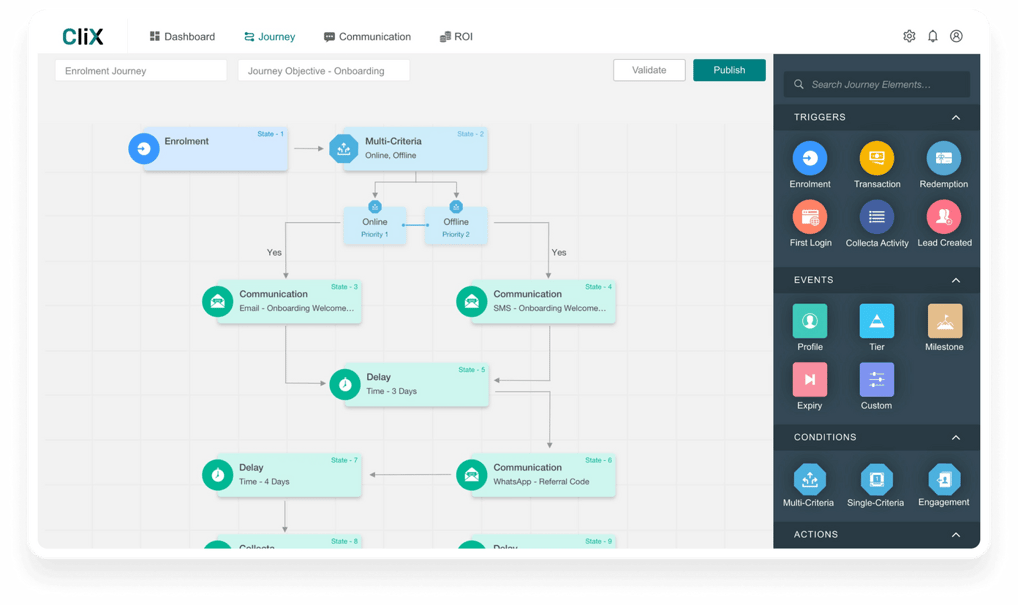
Task: Click the 'SMS - Onboarding Welcome...' text
Action: click(x=549, y=308)
